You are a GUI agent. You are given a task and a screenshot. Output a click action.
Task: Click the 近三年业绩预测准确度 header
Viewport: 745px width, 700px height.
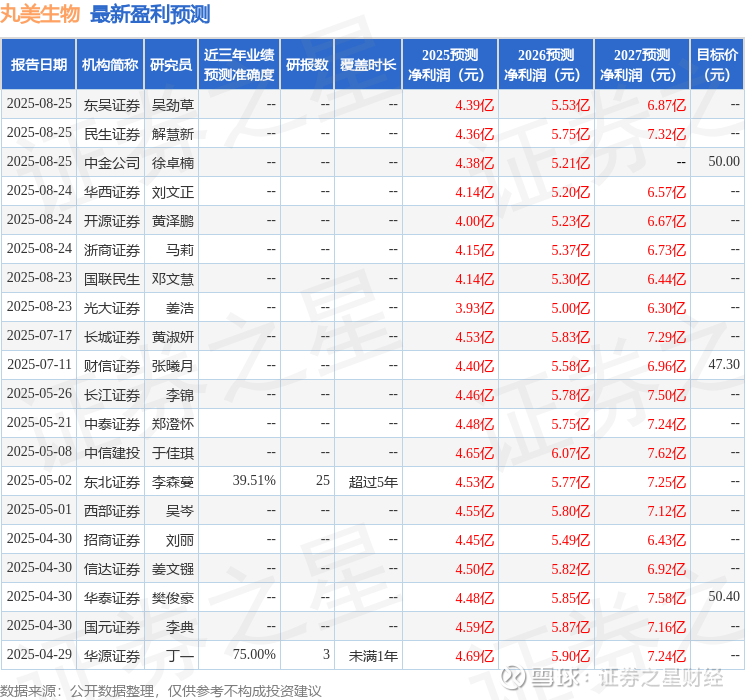[x=239, y=64]
